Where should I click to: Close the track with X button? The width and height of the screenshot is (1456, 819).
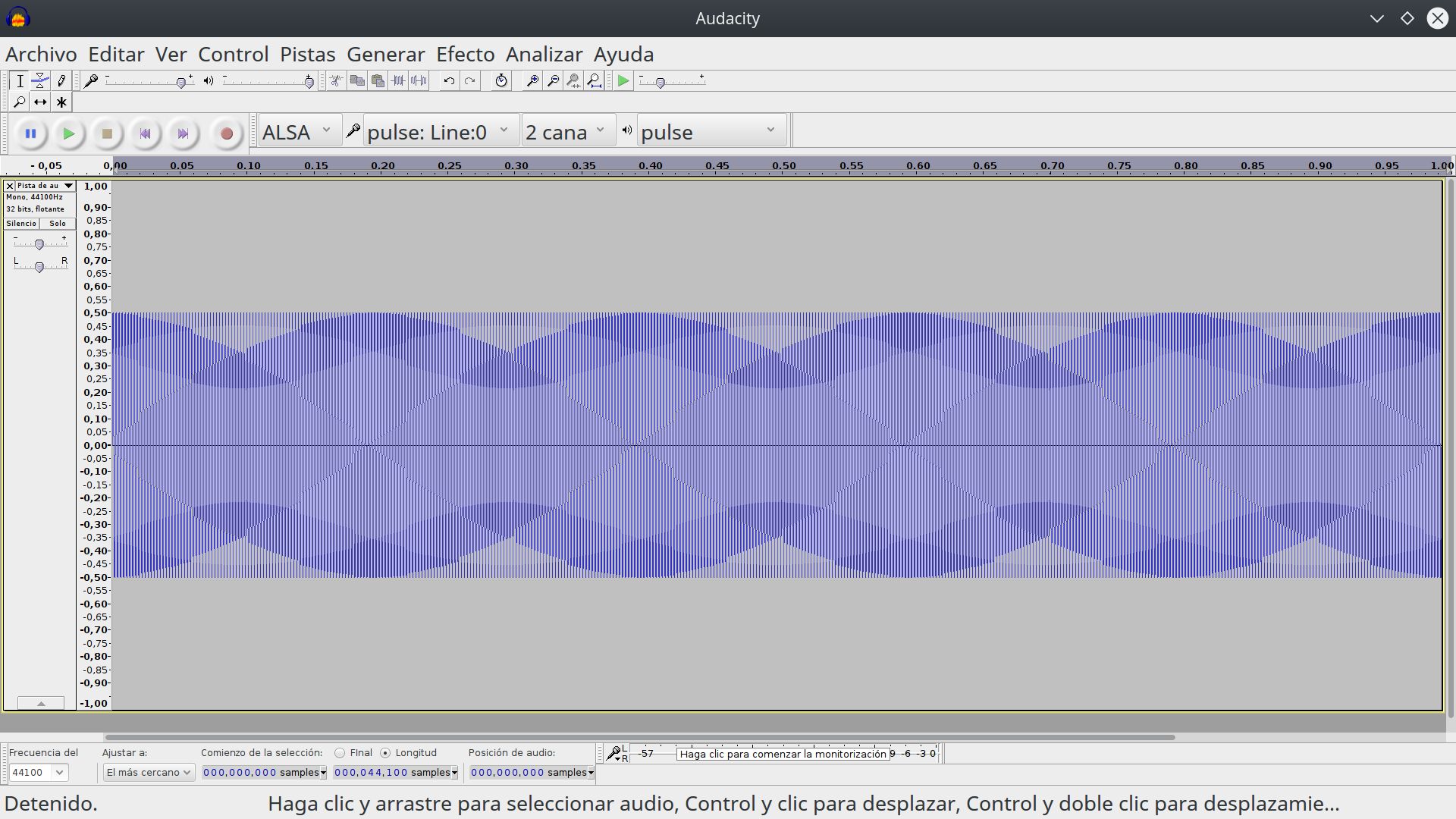point(10,186)
